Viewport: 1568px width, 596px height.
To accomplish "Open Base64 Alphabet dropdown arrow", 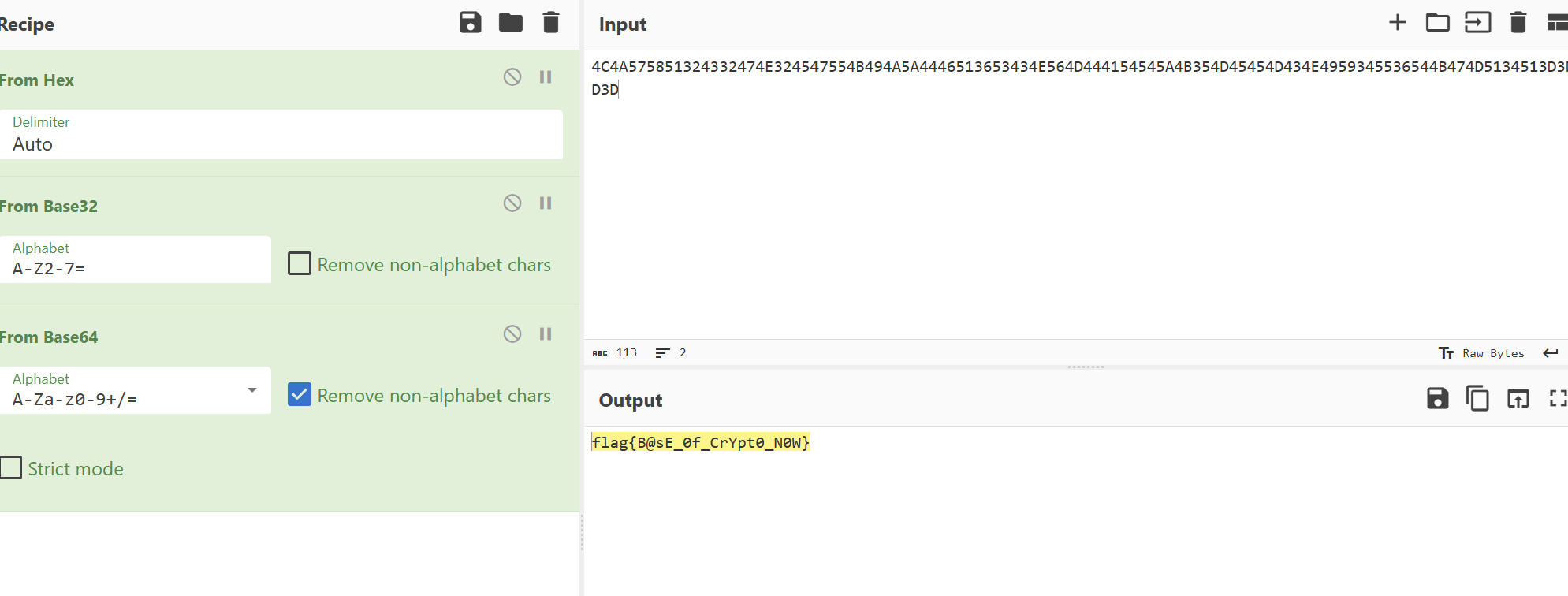I will 252,390.
